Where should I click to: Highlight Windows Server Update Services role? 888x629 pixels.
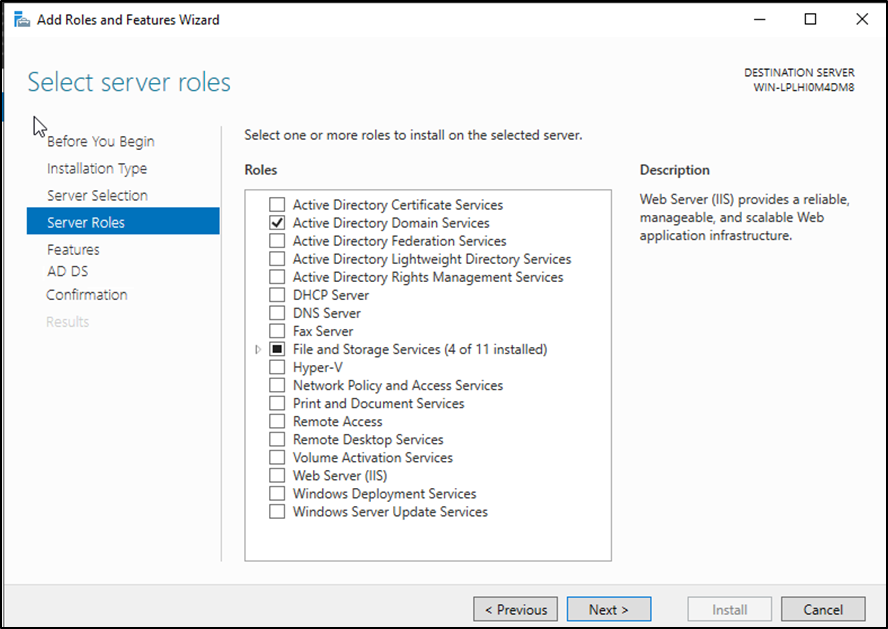click(390, 512)
